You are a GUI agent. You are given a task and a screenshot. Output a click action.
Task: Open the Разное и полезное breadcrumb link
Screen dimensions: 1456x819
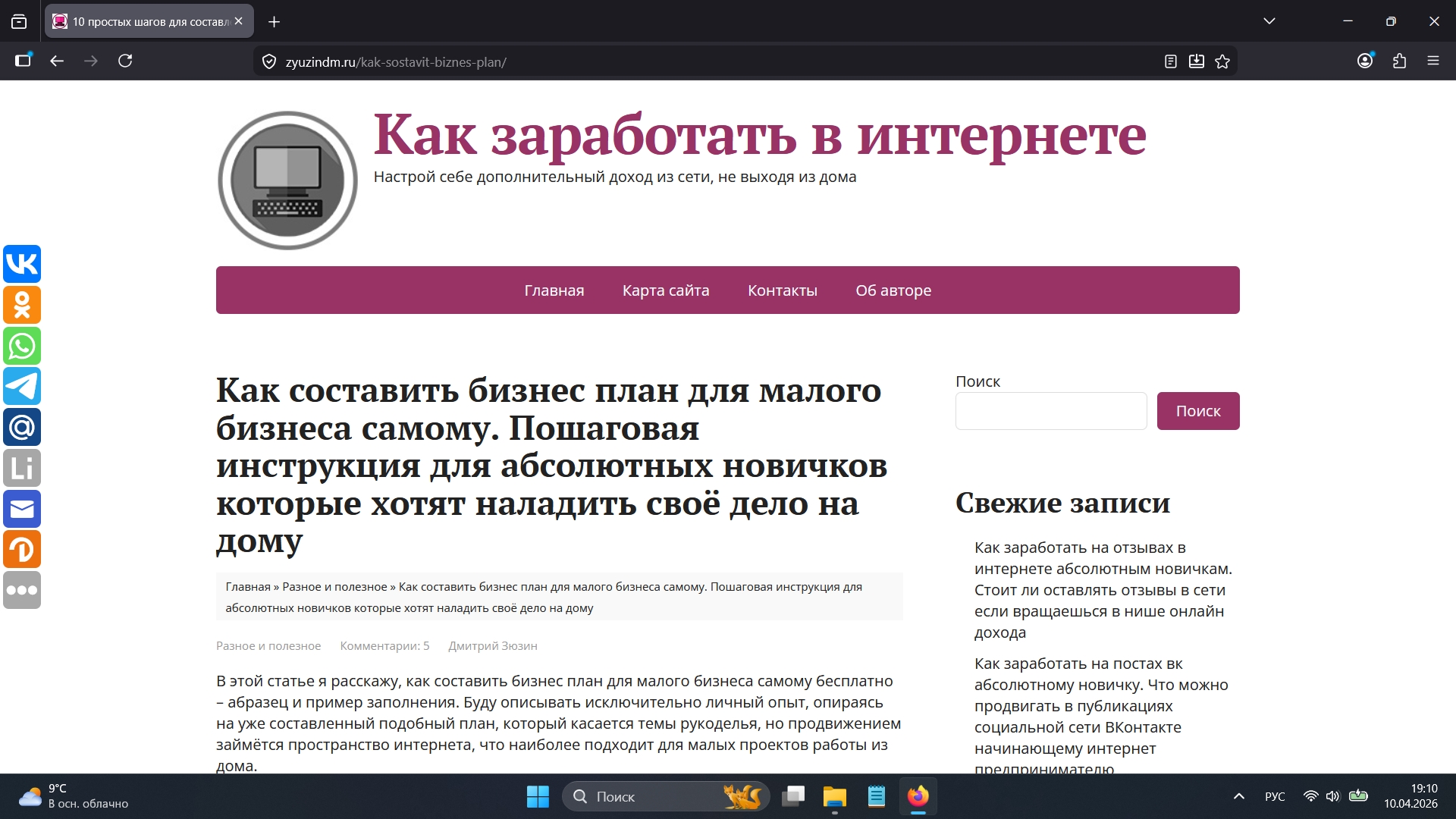coord(334,585)
